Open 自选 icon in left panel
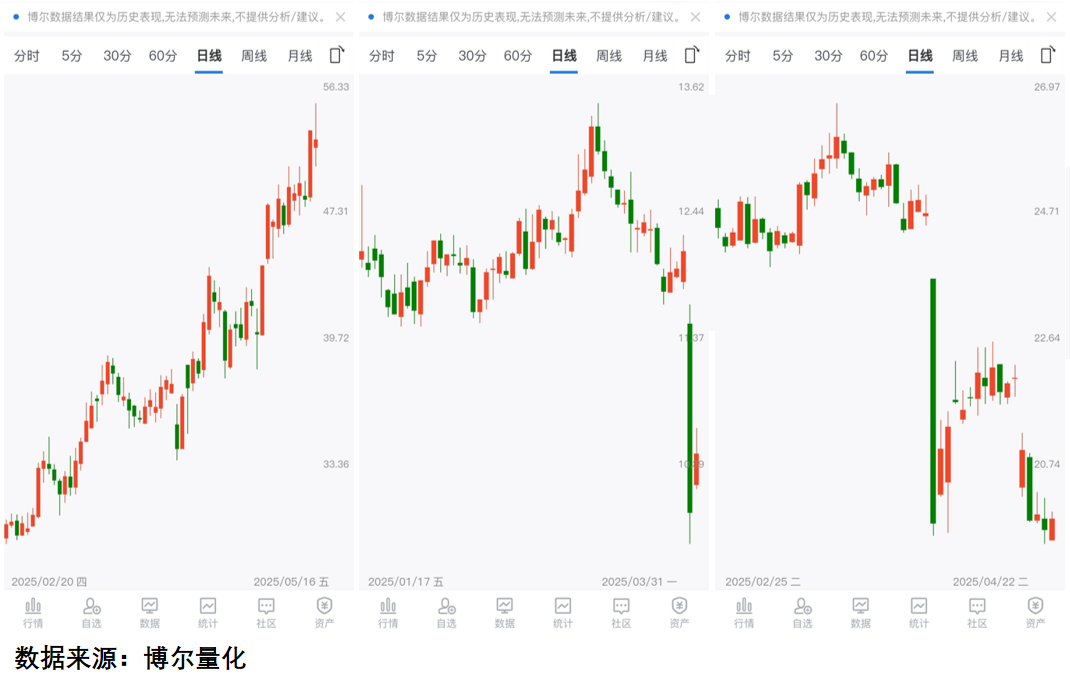 91,611
